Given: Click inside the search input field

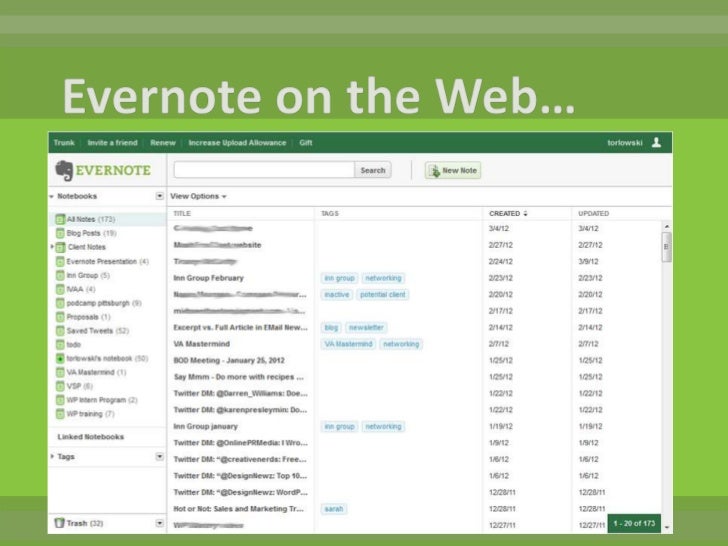Looking at the screenshot, I should 264,170.
